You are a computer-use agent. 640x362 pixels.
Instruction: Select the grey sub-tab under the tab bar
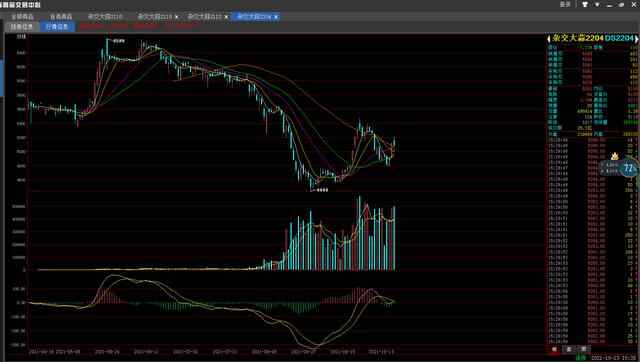pos(22,27)
